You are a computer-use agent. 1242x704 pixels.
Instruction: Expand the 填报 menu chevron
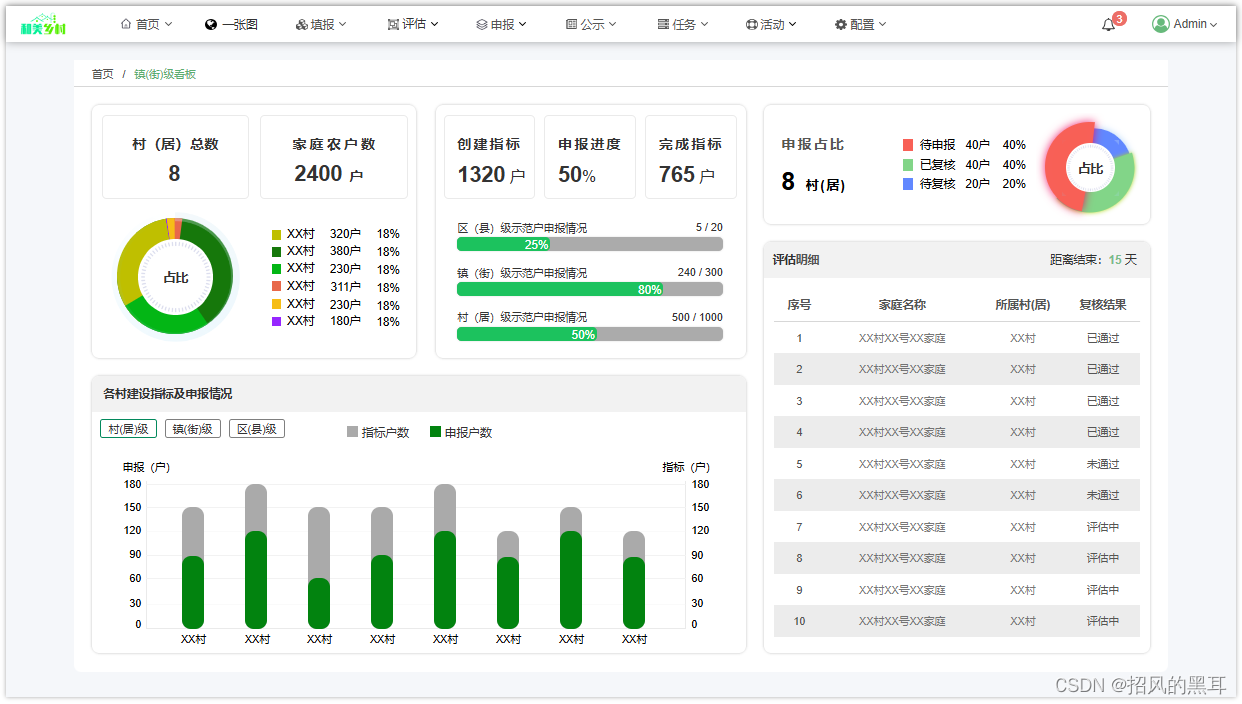(x=343, y=24)
